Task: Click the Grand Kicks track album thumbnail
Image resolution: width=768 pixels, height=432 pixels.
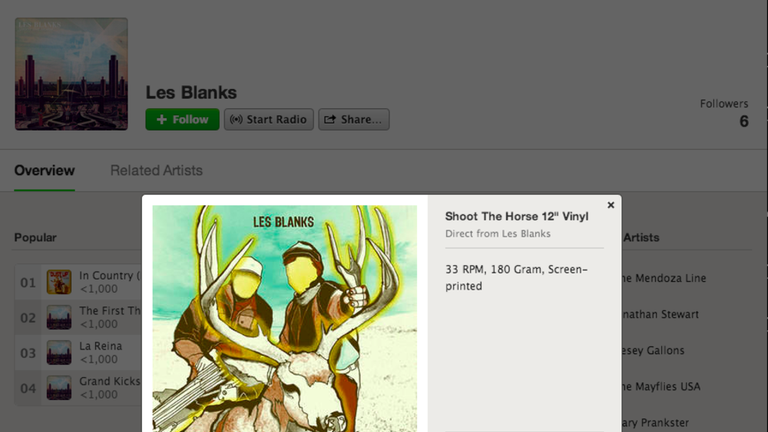Action: pos(59,388)
